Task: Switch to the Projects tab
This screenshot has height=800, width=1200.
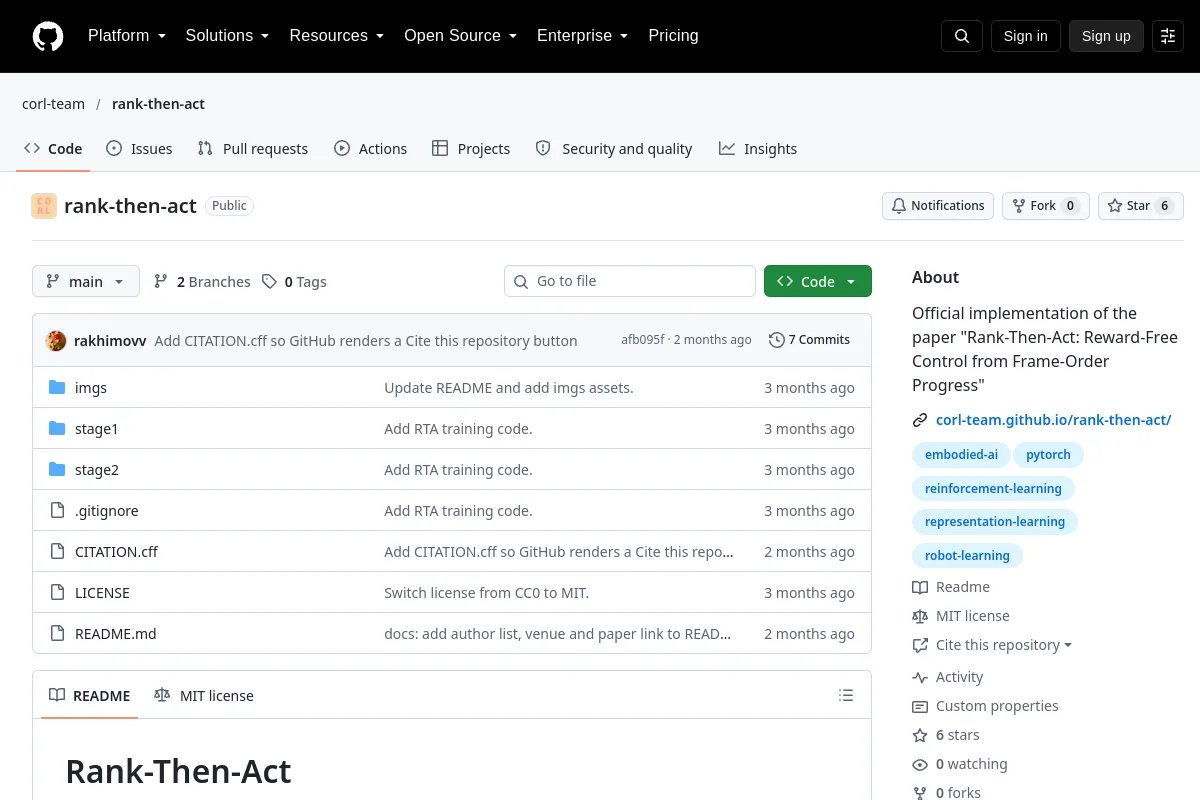Action: pyautogui.click(x=471, y=148)
